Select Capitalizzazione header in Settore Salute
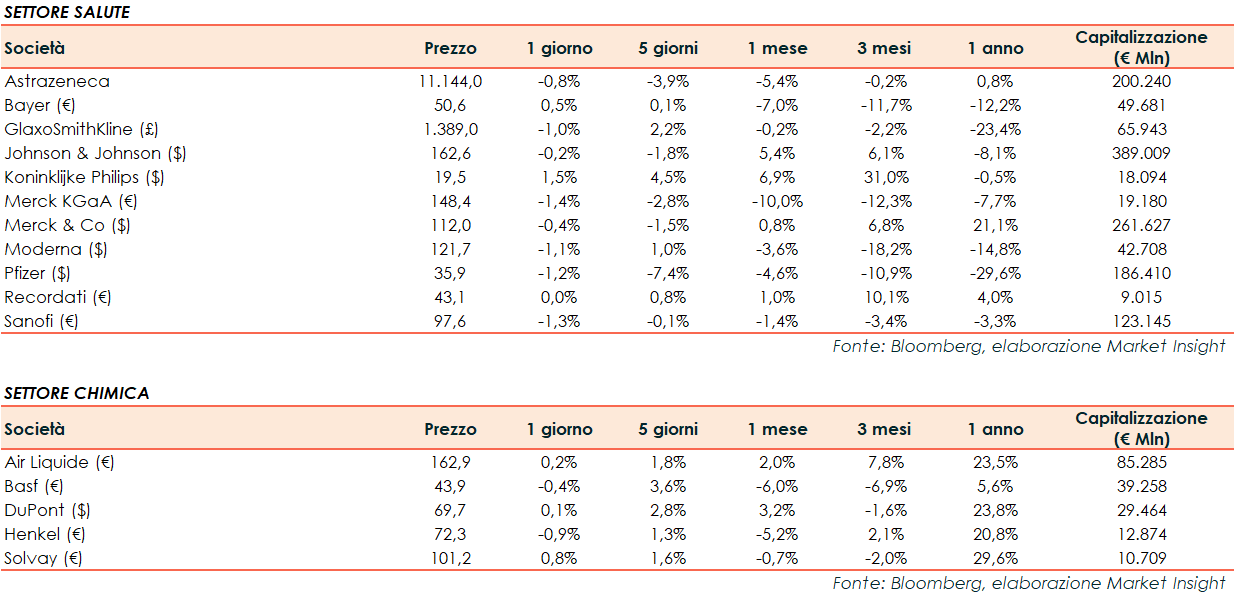1234x595 pixels. 1141,47
